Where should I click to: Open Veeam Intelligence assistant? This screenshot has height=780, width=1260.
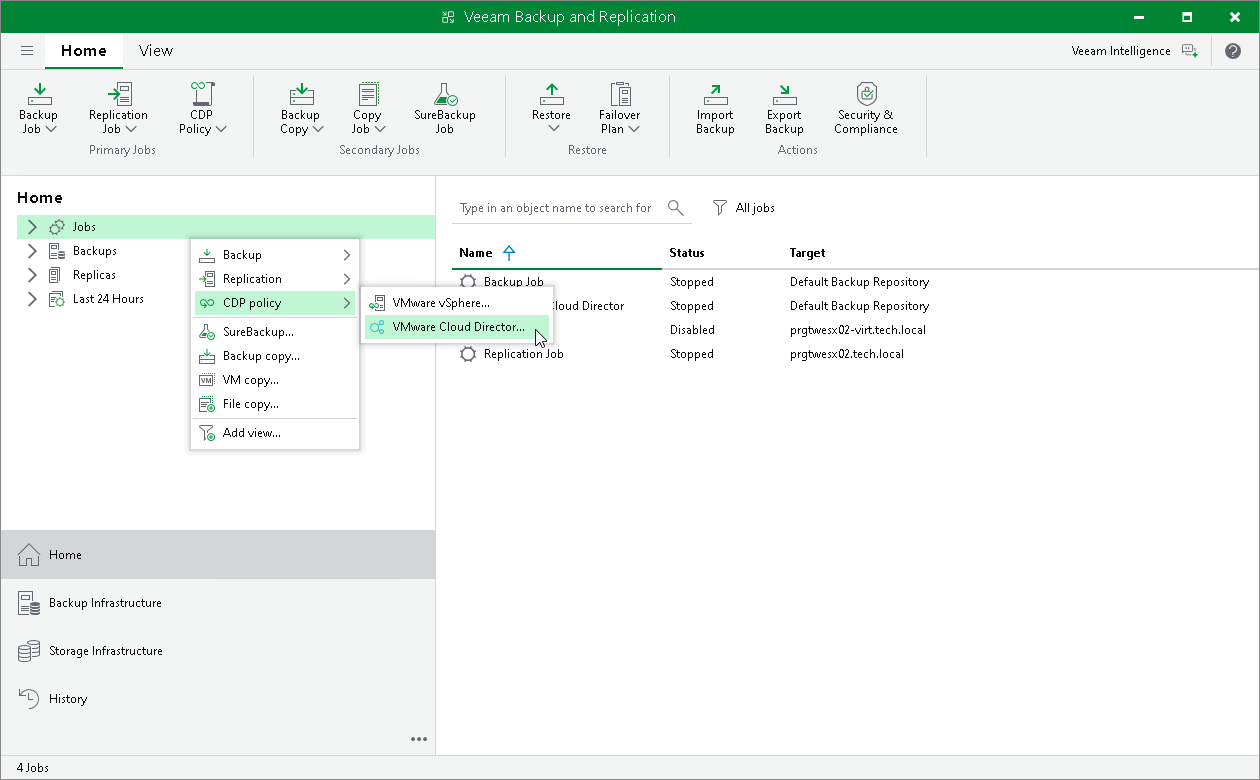tap(1134, 50)
